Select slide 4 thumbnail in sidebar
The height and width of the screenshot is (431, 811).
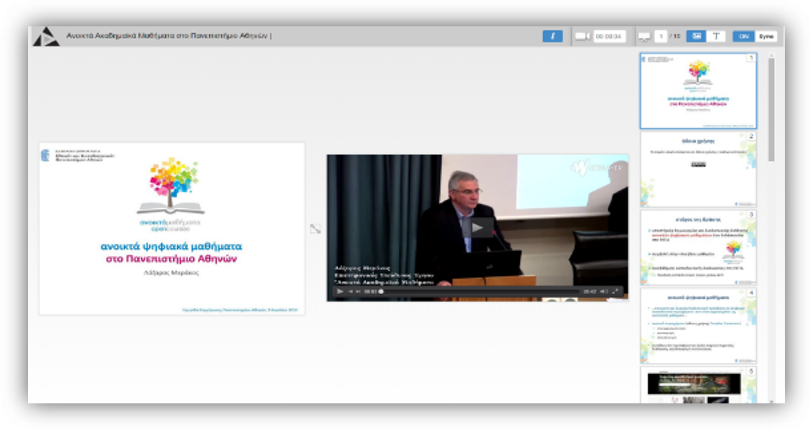(699, 323)
